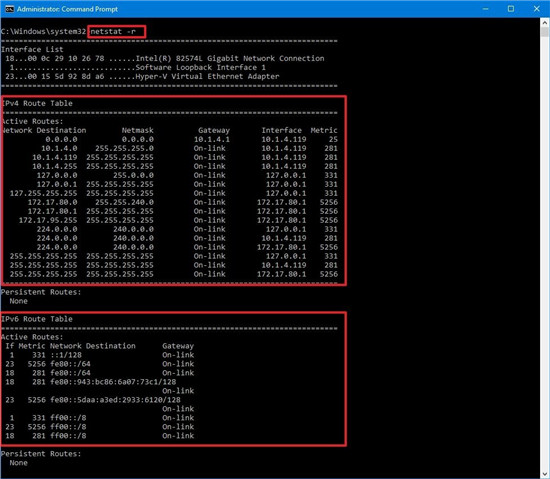Click the scrollbar up arrow
Viewport: 550px width, 479px height.
point(544,22)
